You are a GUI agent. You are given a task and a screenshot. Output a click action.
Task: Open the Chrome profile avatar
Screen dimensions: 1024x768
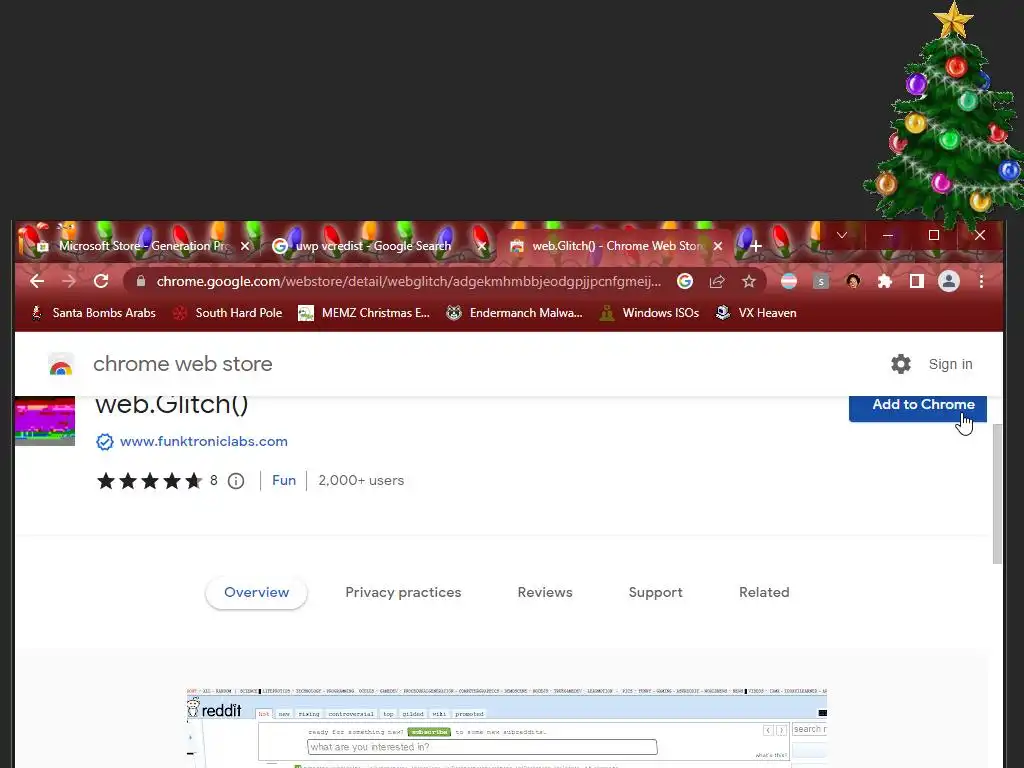pos(948,281)
